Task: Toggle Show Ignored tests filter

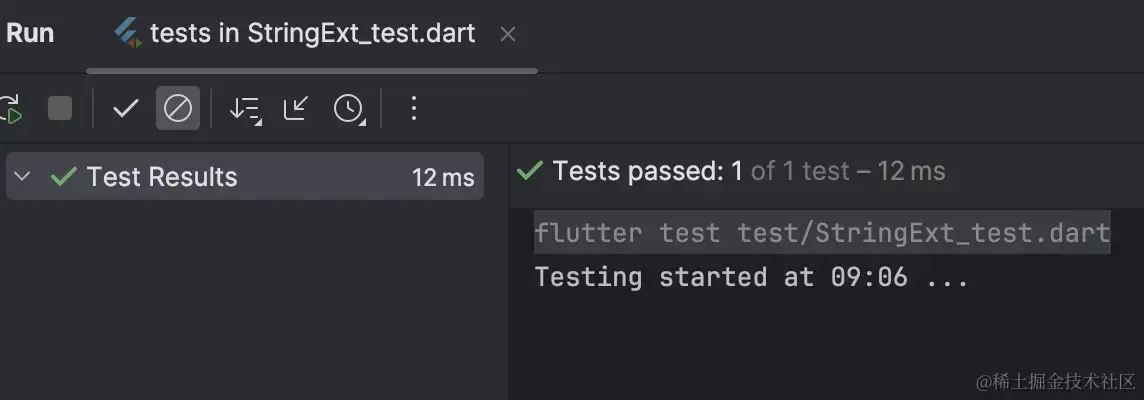Action: click(178, 109)
